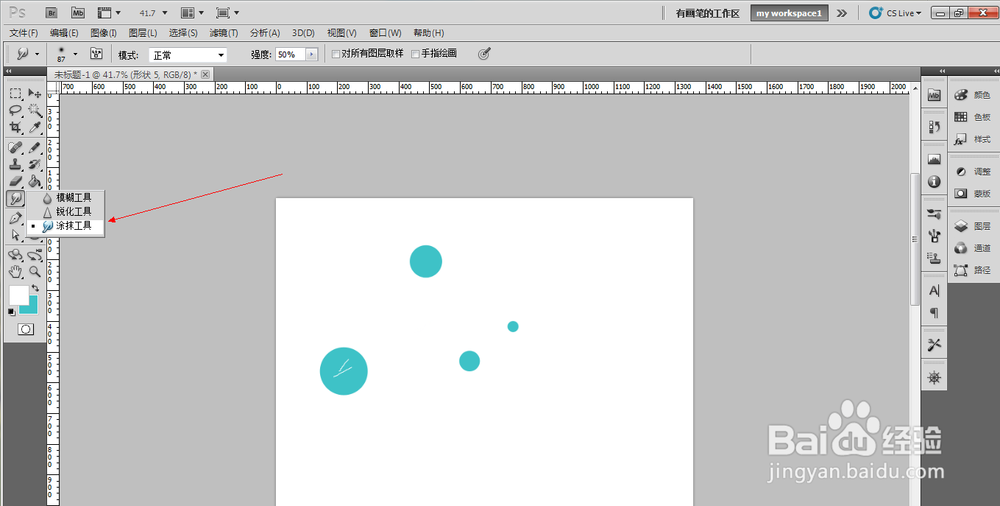Open the 强度 strength slider arrow

311,55
